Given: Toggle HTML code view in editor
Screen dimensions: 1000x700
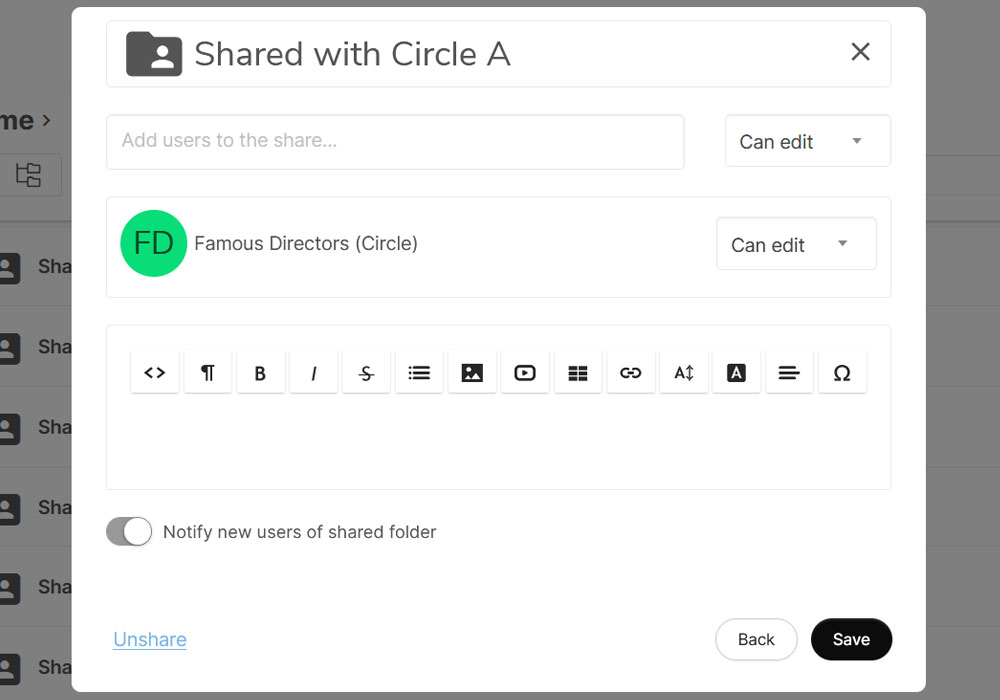Looking at the screenshot, I should click(155, 373).
